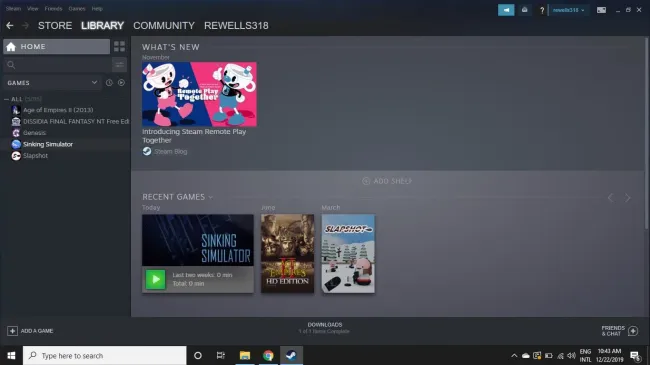Go back with the left arrow
Screen dimensions: 650x365
point(10,26)
